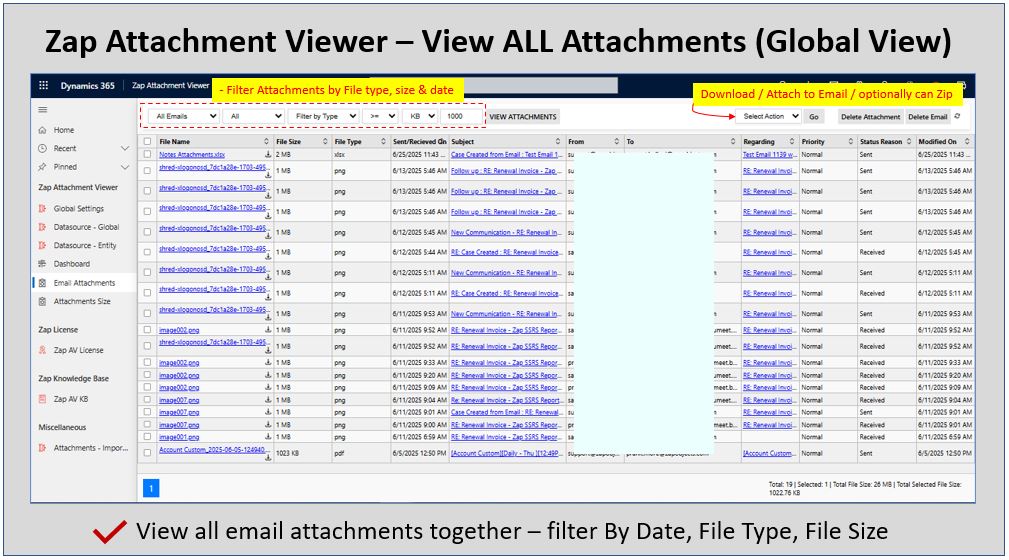Click the refresh icon beside Delete Email
Viewport: 1009px width, 560px height.
pyautogui.click(x=958, y=117)
